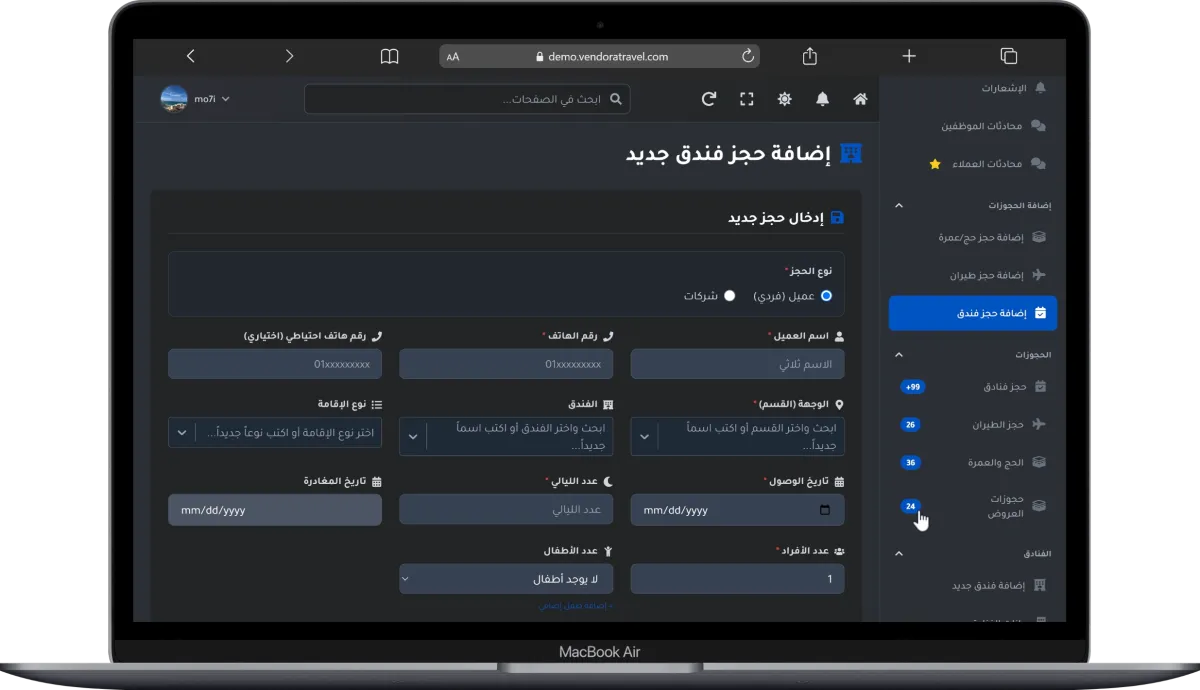Click the plane icon of حجز الطيران
1200x690 pixels.
(x=1039, y=424)
